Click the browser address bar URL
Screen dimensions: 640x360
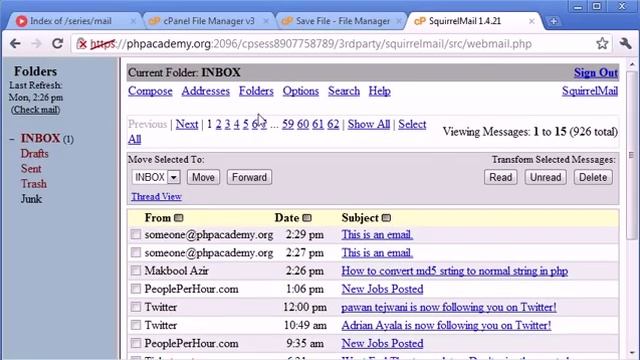[x=311, y=44]
